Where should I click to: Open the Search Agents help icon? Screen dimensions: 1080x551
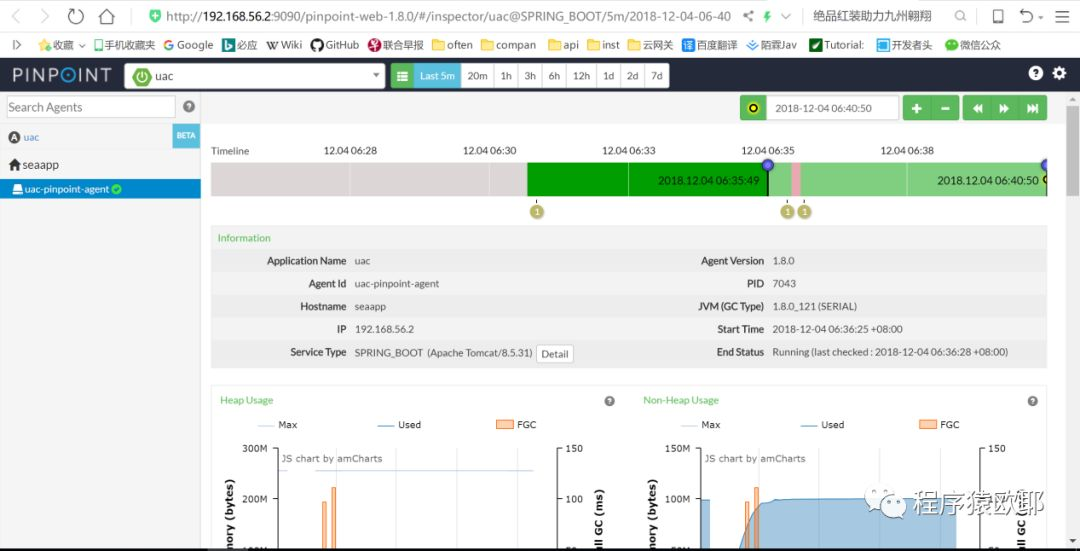pyautogui.click(x=189, y=107)
